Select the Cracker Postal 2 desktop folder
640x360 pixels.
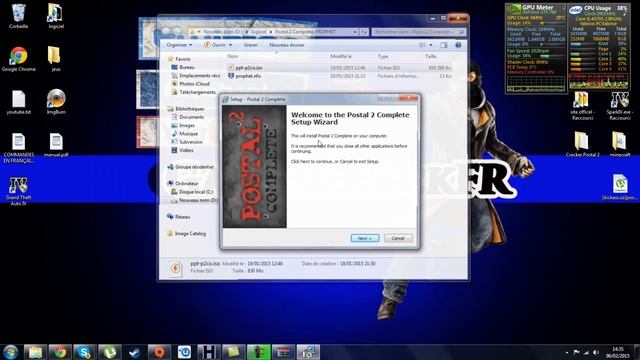pos(582,144)
